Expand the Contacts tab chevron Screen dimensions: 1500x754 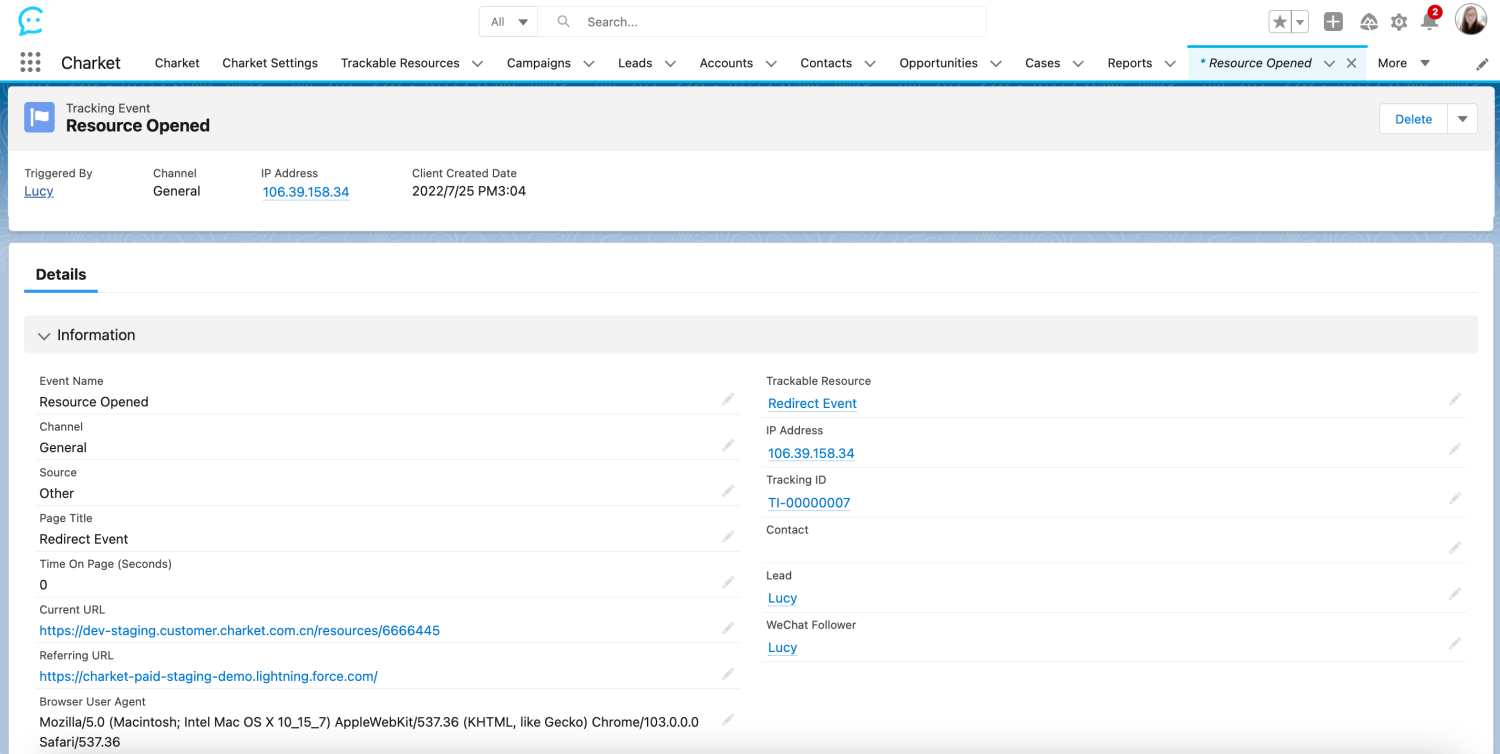tap(870, 63)
